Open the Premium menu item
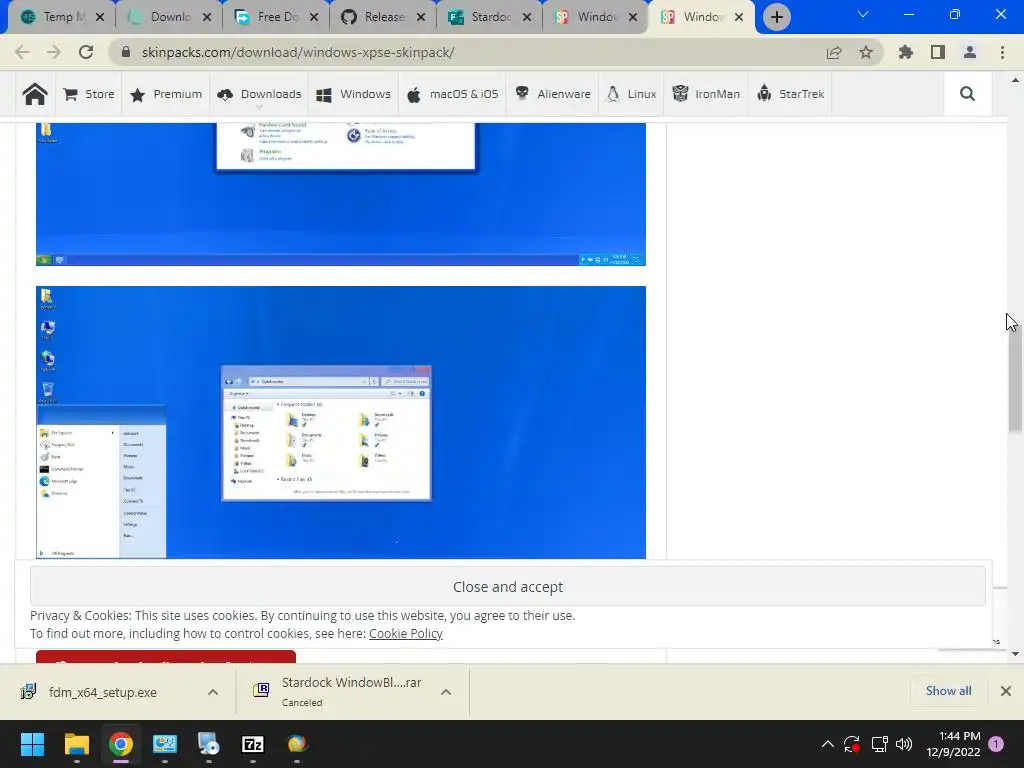The height and width of the screenshot is (768, 1024). coord(166,94)
